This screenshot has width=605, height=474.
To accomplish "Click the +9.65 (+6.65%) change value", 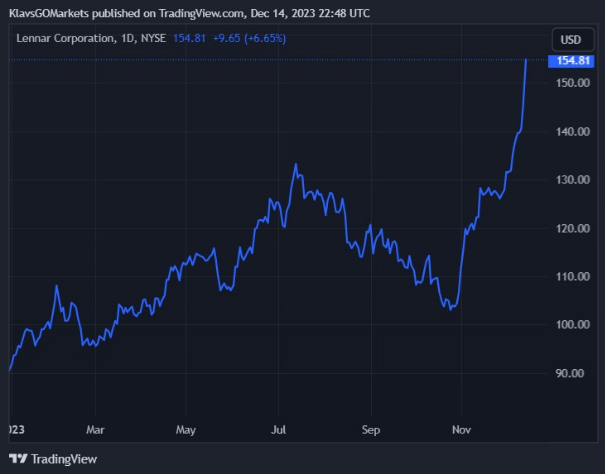I will point(249,38).
